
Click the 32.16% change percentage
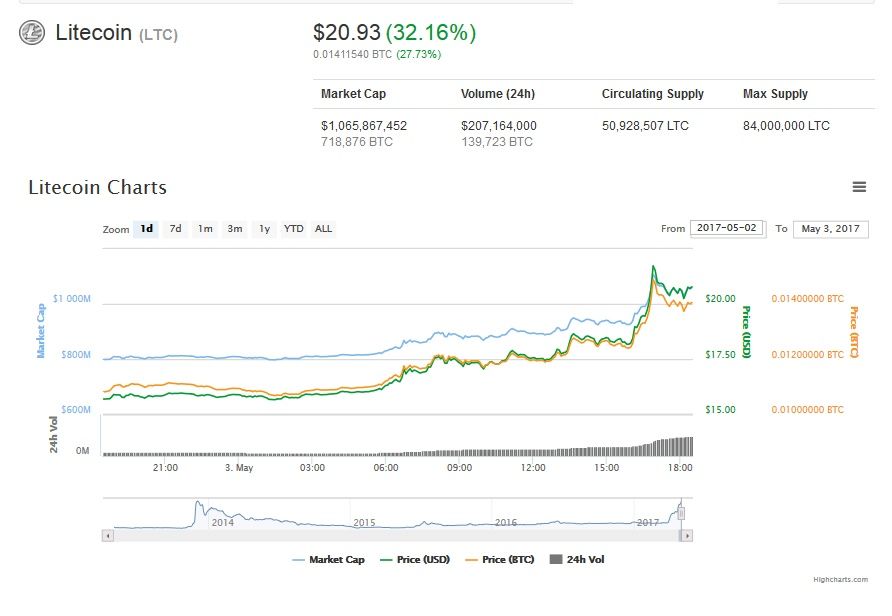click(431, 32)
